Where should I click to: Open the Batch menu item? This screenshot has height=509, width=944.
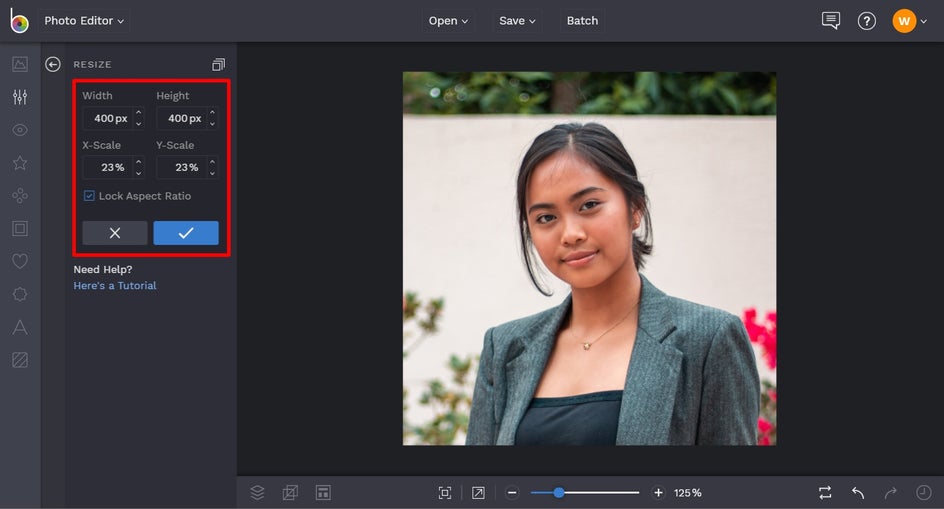tap(582, 20)
